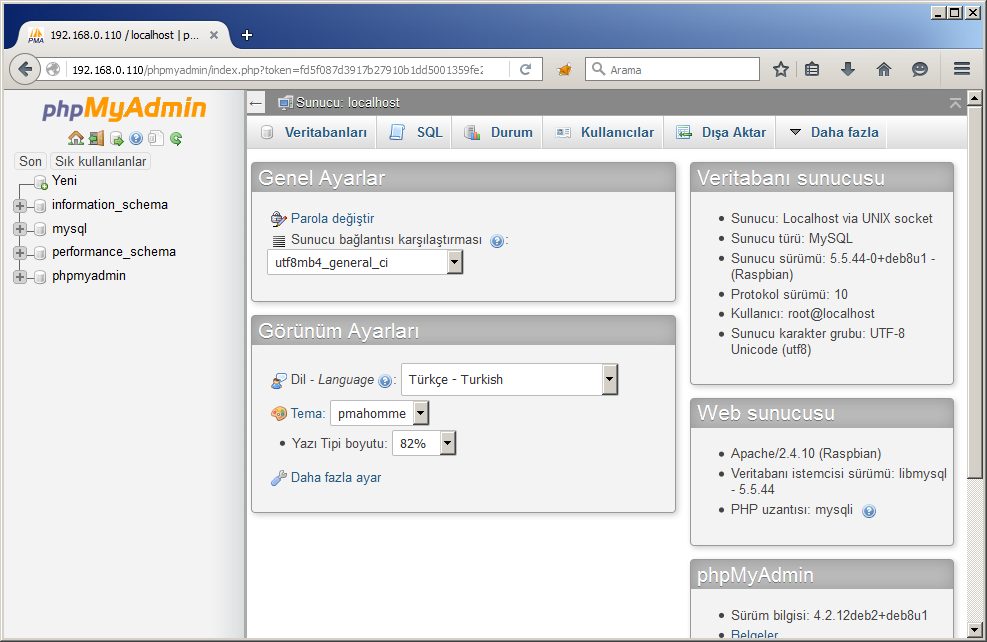Bookmark this page with the star icon
987x642 pixels.
tap(781, 69)
